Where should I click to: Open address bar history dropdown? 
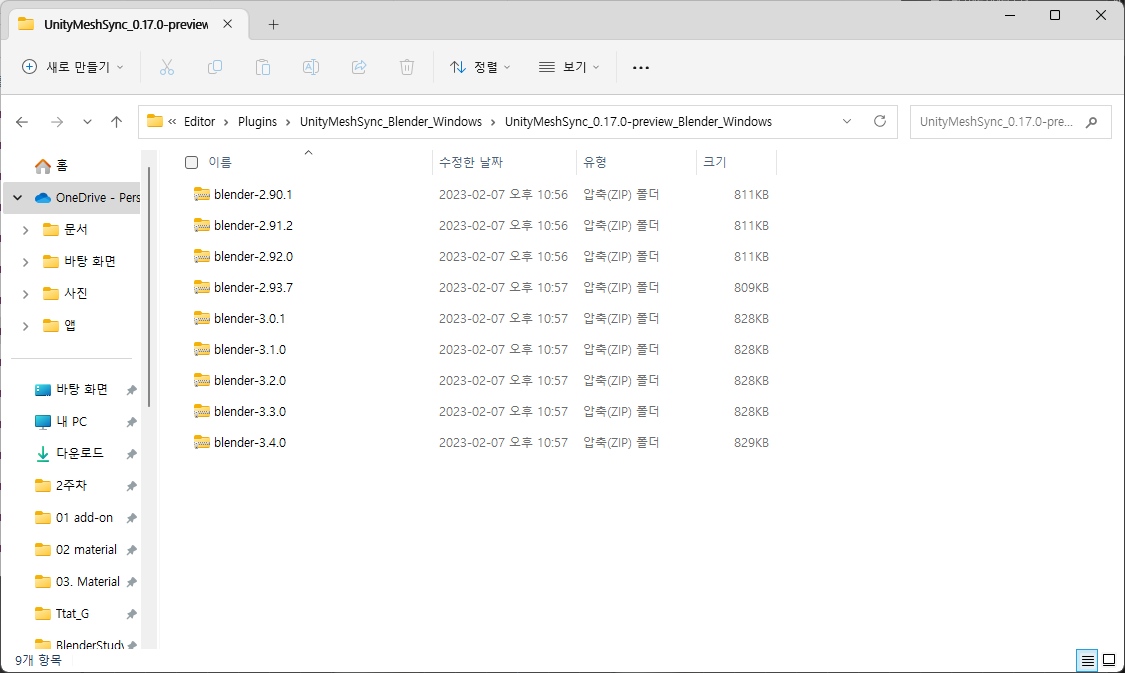pyautogui.click(x=847, y=121)
